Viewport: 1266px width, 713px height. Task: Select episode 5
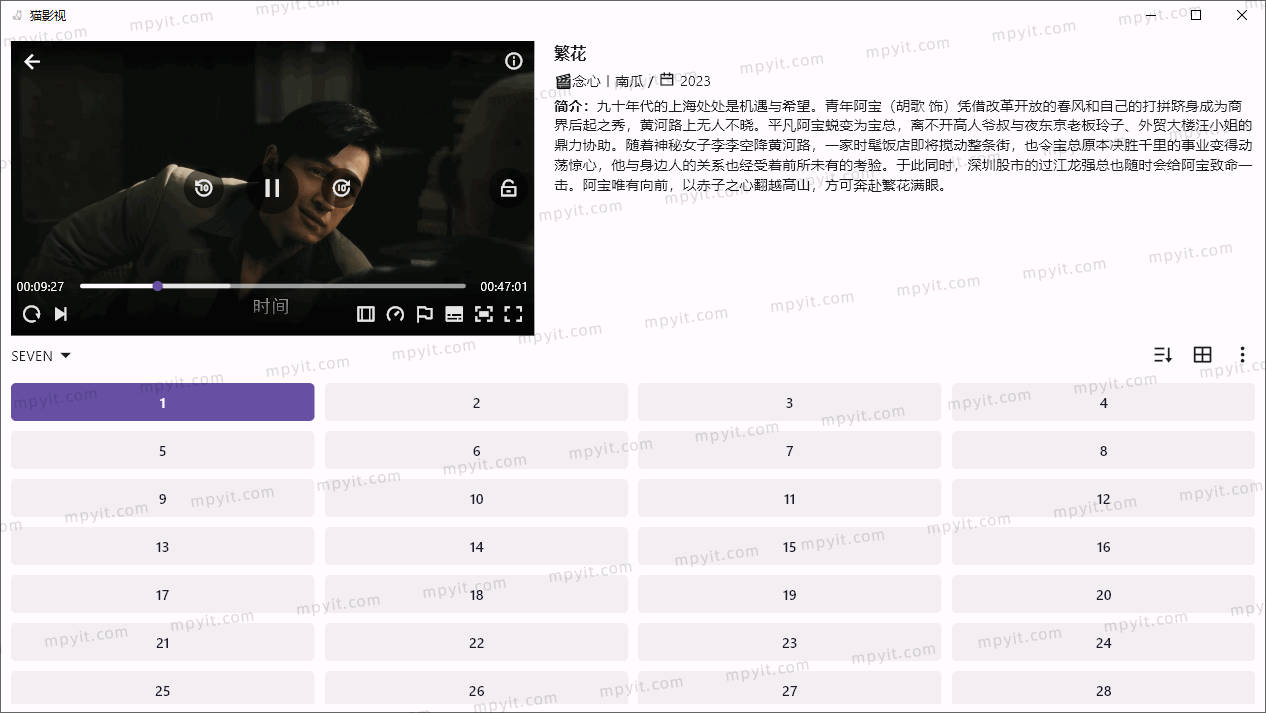click(163, 450)
